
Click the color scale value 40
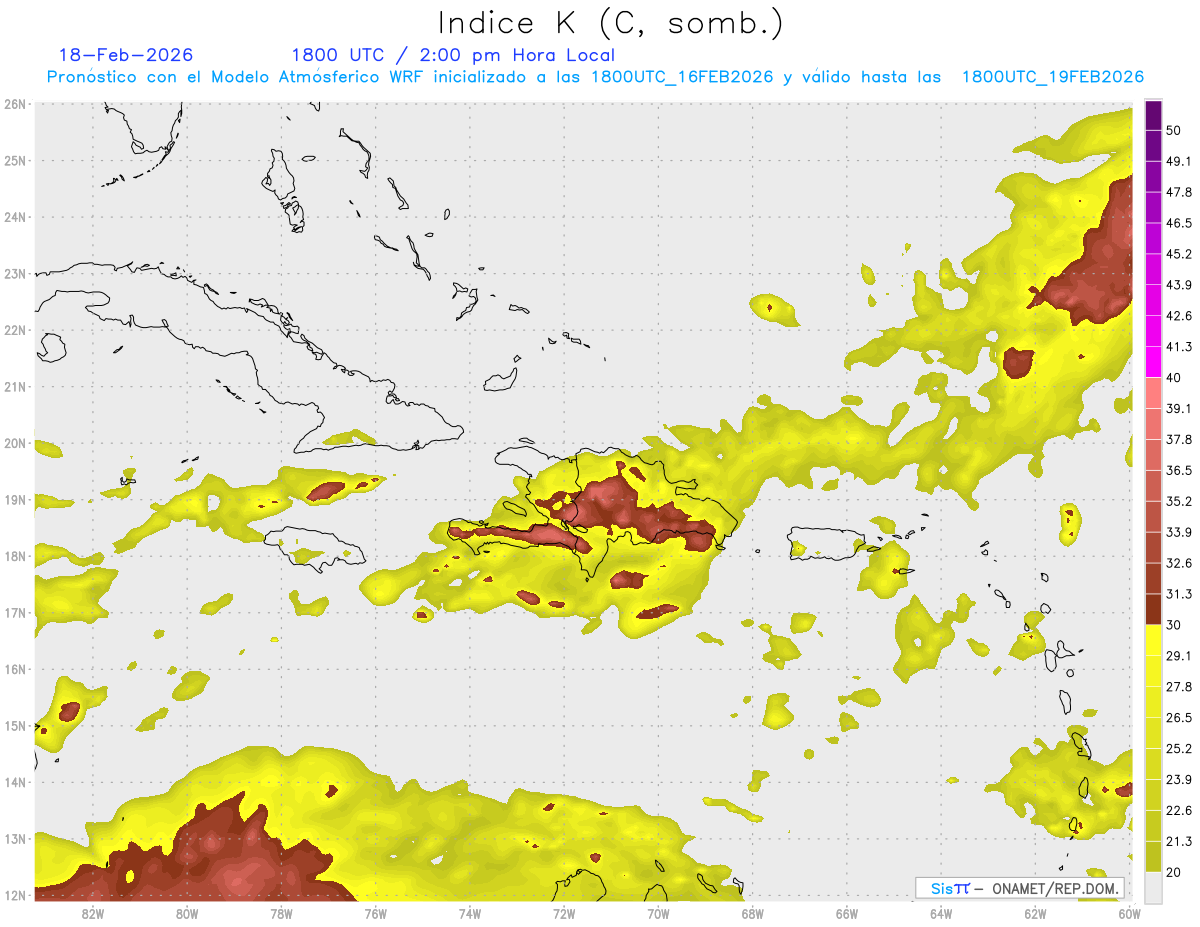1174,377
